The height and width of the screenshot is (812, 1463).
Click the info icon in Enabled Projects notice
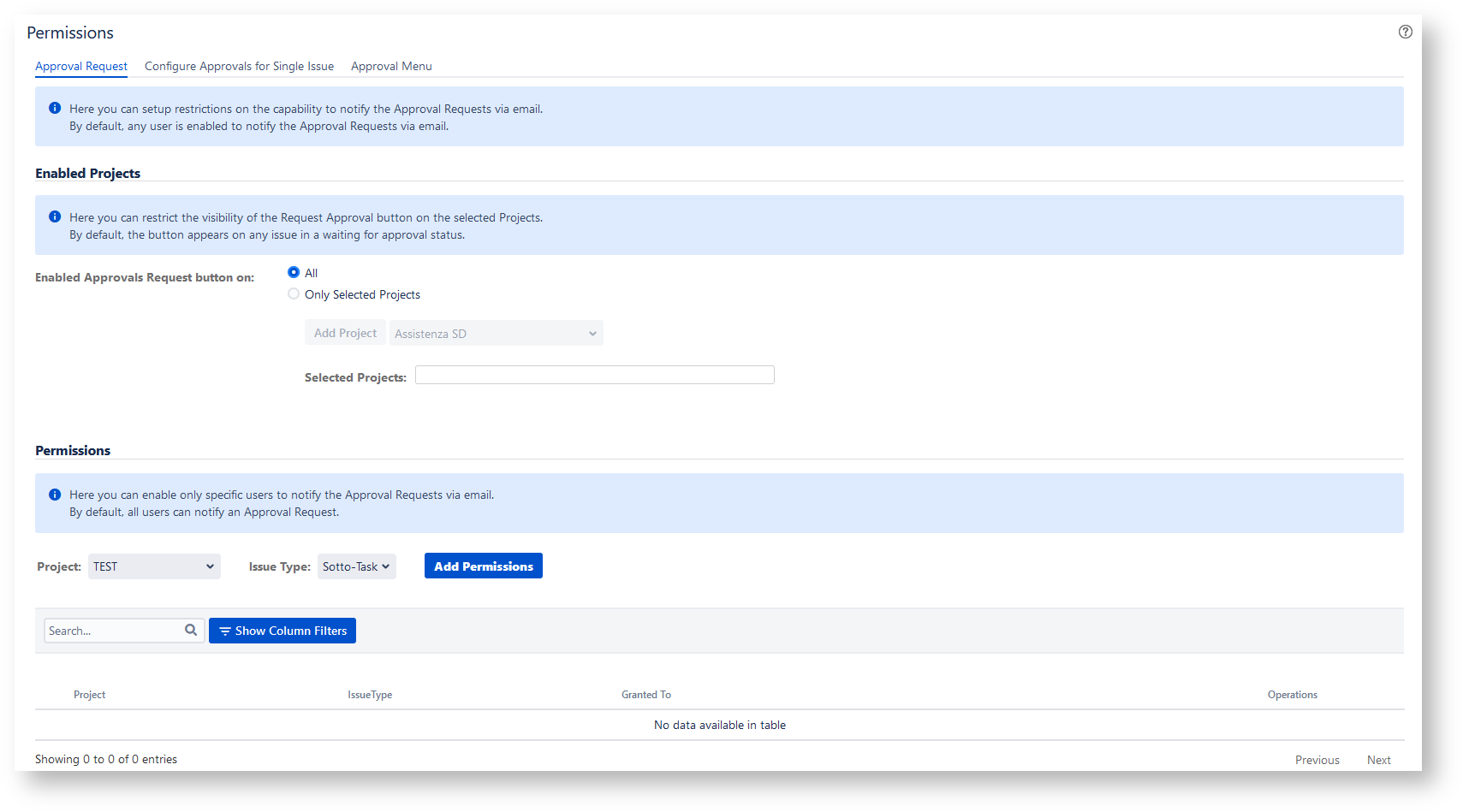pos(55,217)
